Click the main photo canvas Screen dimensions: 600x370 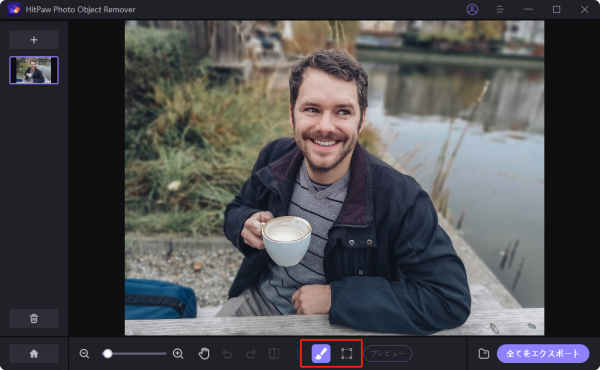pyautogui.click(x=334, y=178)
